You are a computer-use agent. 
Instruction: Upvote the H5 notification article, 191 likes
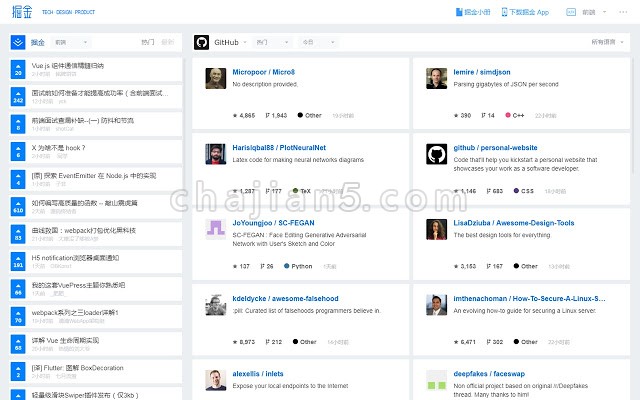(18, 261)
